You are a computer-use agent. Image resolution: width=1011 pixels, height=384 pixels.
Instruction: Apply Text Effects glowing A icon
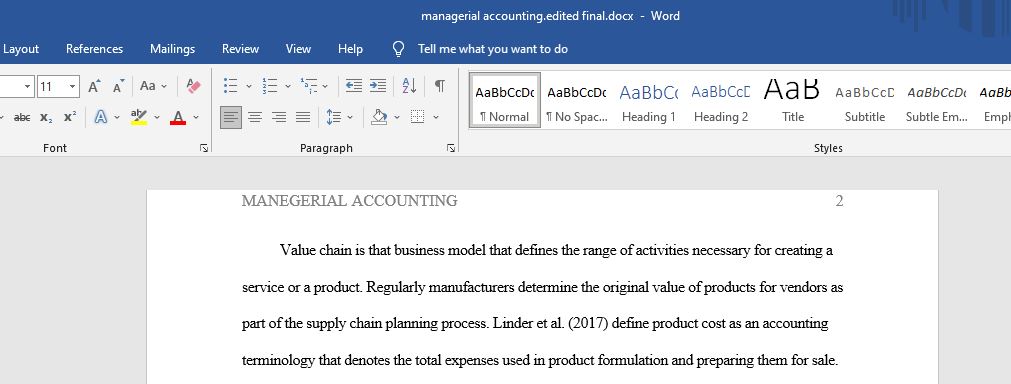(101, 117)
